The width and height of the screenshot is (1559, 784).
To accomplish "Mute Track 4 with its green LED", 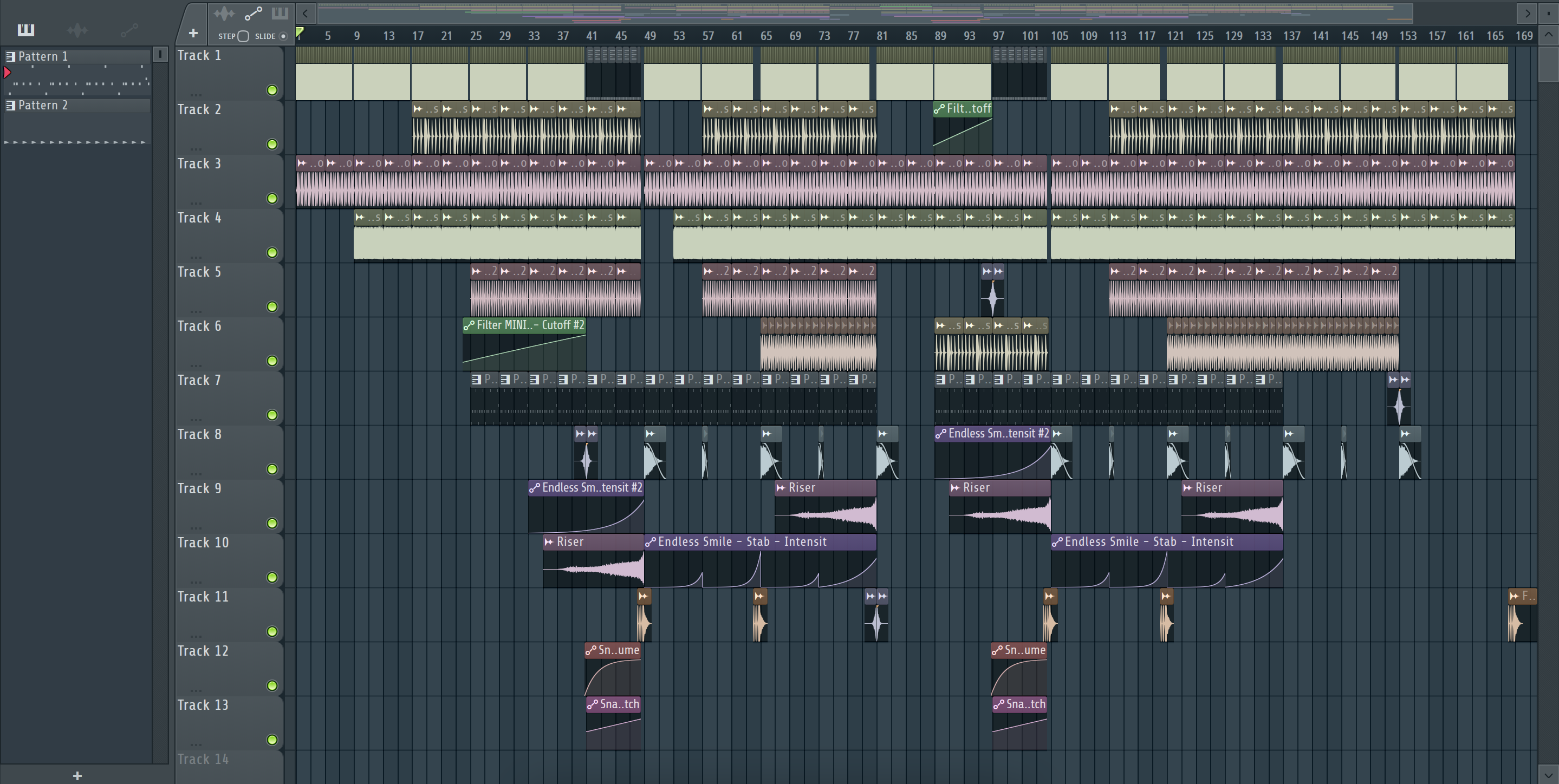I will [272, 252].
